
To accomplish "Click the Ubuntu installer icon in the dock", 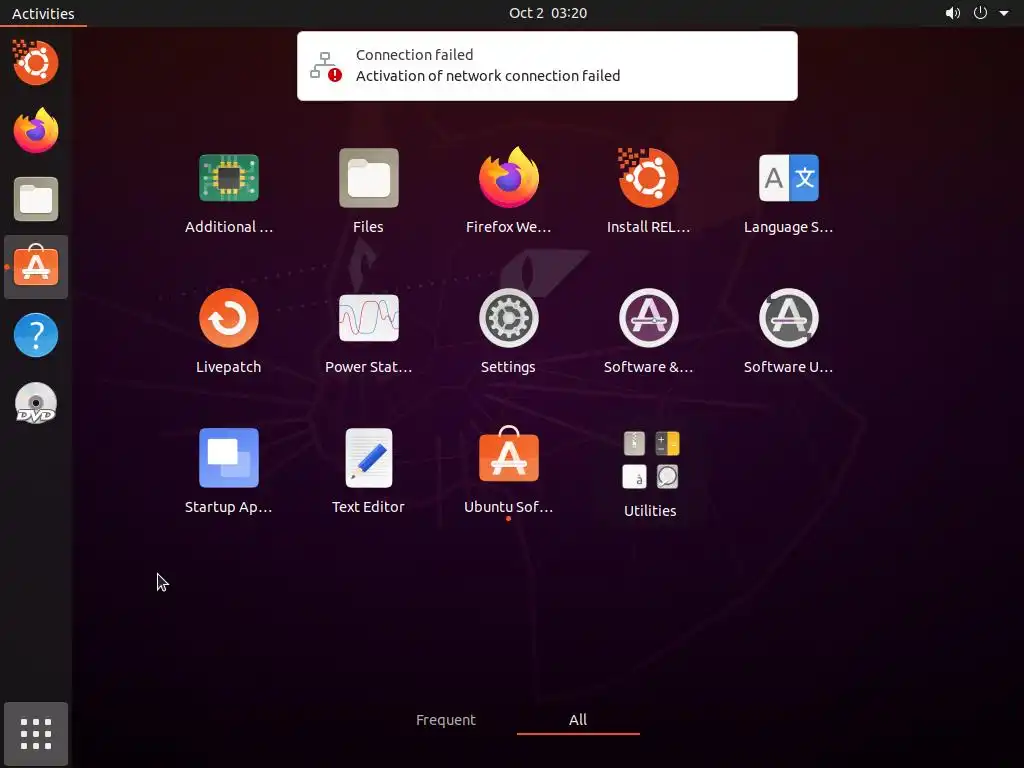I will pyautogui.click(x=36, y=62).
